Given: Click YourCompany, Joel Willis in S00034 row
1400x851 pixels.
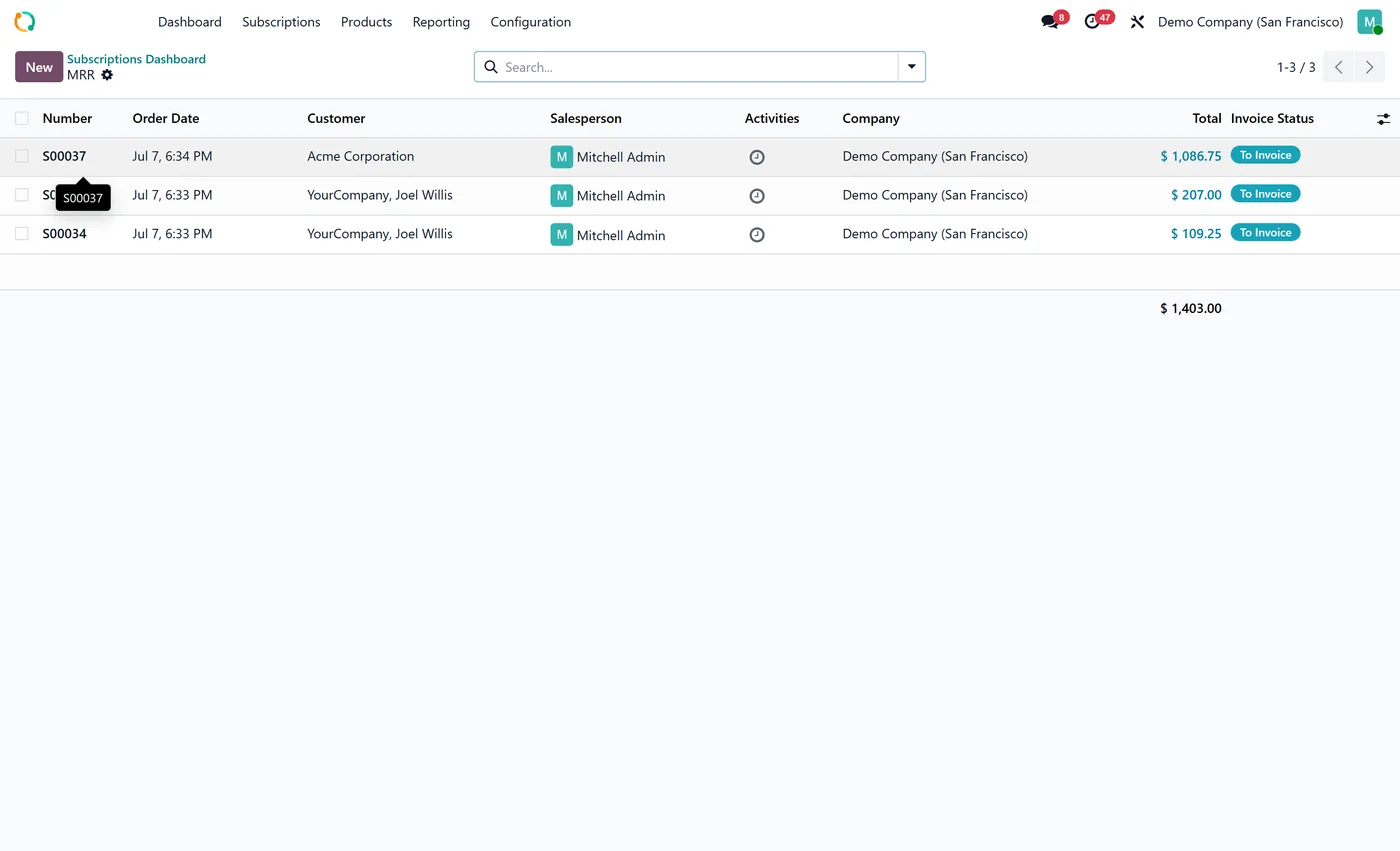Looking at the screenshot, I should coord(380,234).
